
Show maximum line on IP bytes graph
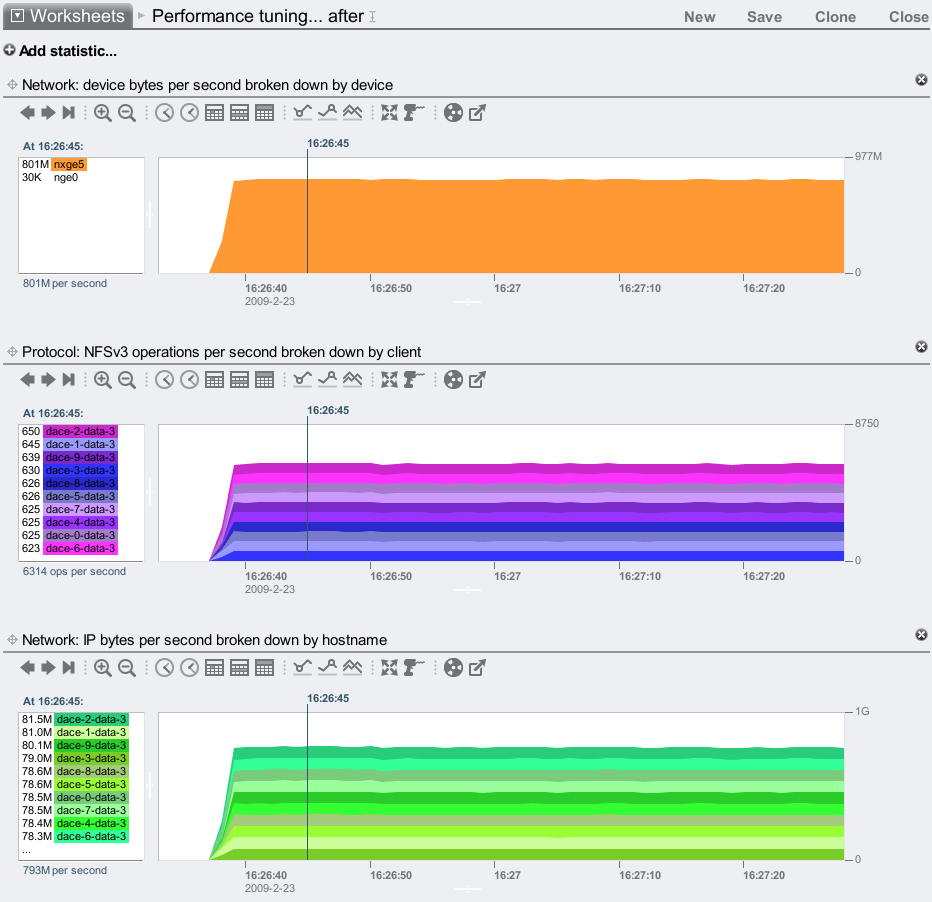[328, 667]
